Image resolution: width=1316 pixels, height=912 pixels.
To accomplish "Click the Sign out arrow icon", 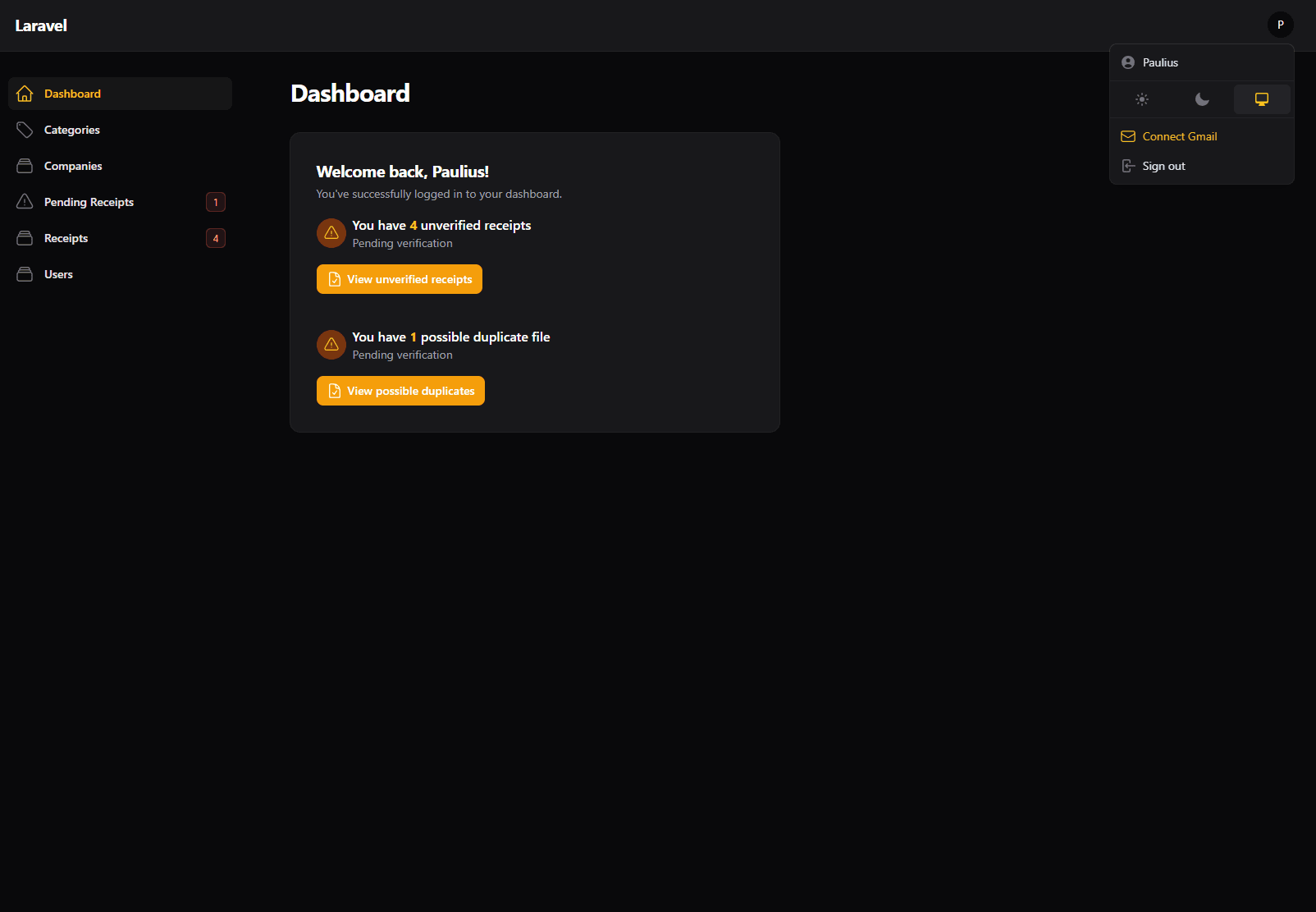I will click(1128, 166).
